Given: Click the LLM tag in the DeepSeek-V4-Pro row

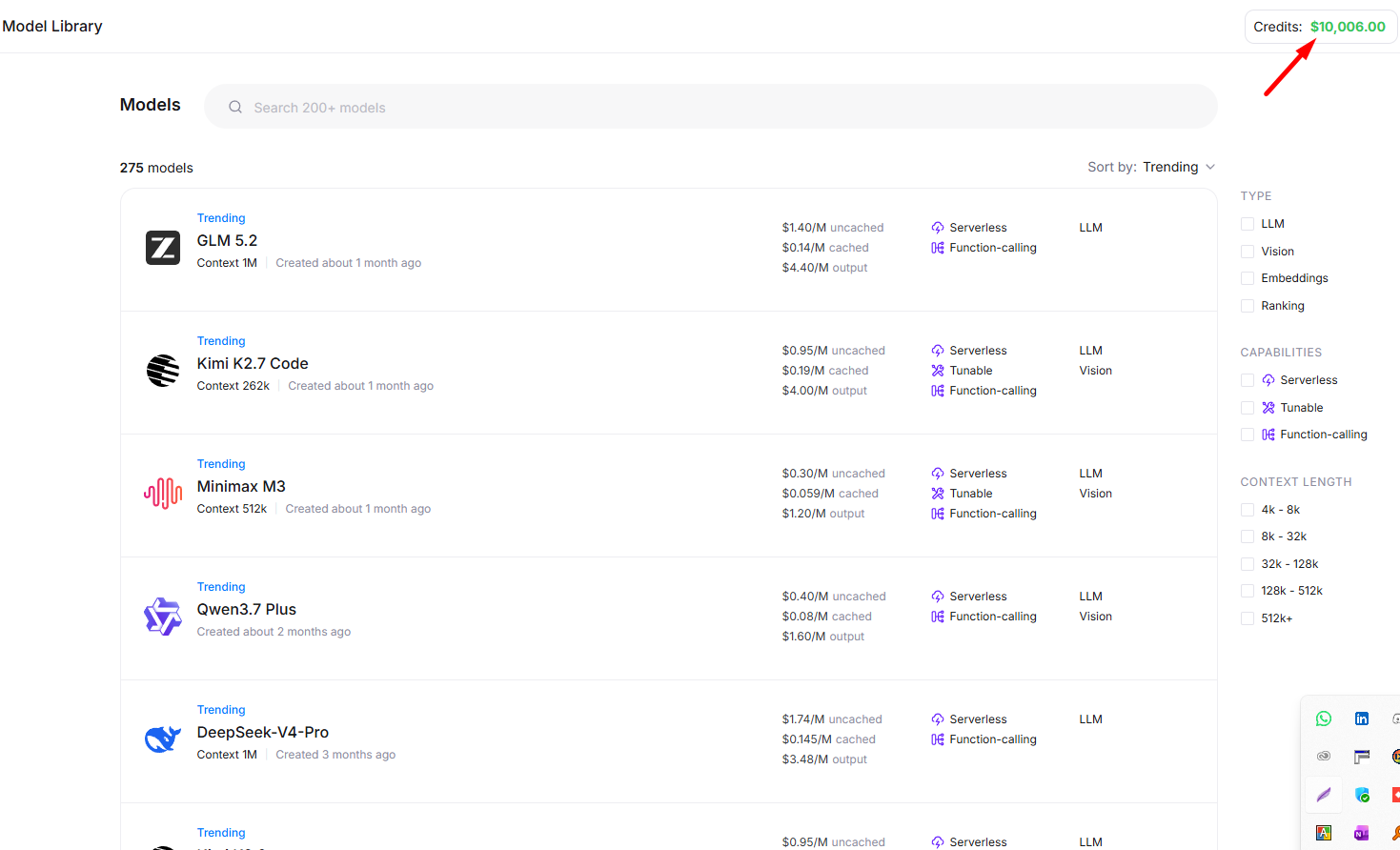Looking at the screenshot, I should tap(1091, 719).
